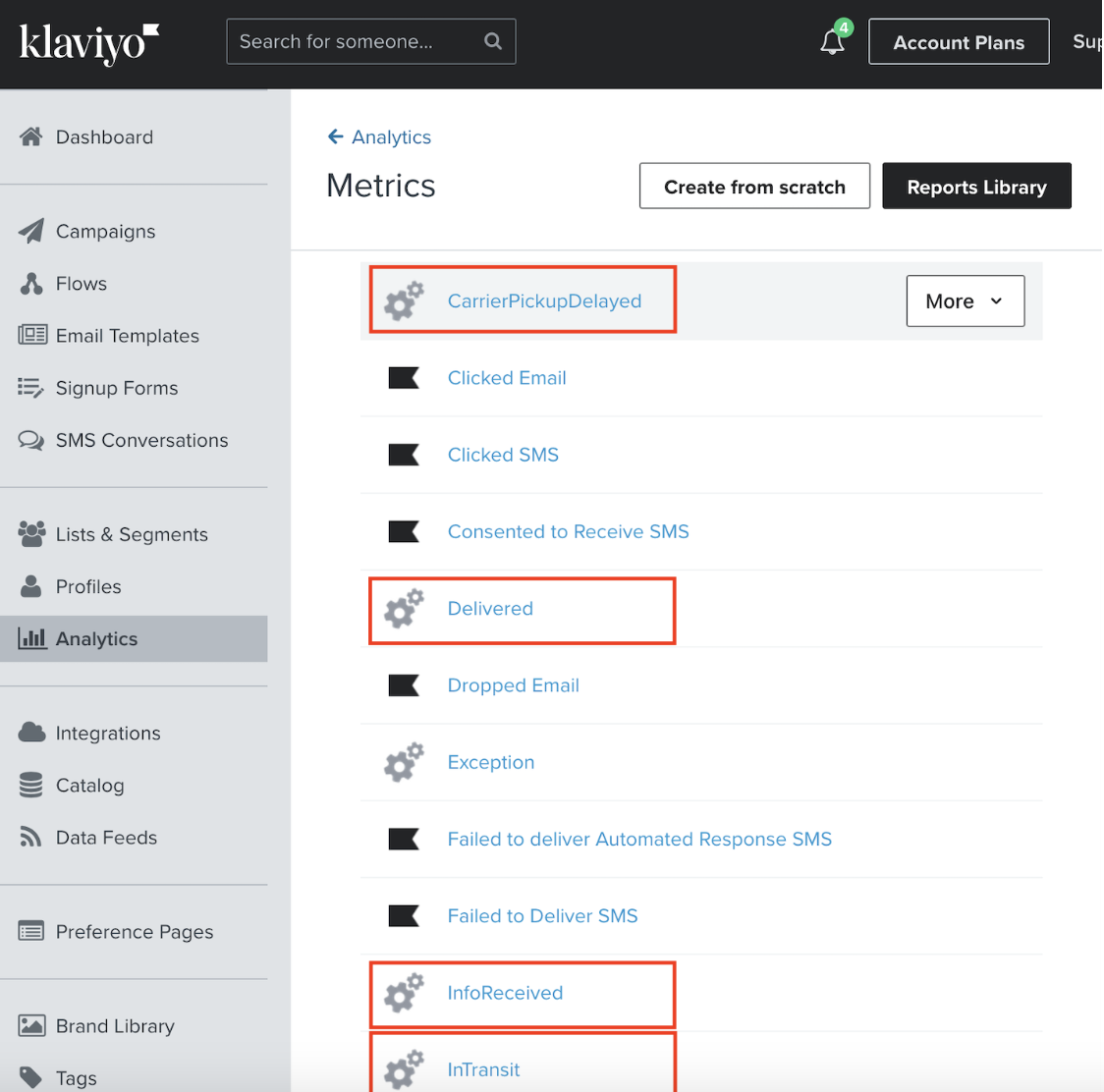The width and height of the screenshot is (1104, 1092).
Task: Click the Account Plans button
Action: pos(959,41)
